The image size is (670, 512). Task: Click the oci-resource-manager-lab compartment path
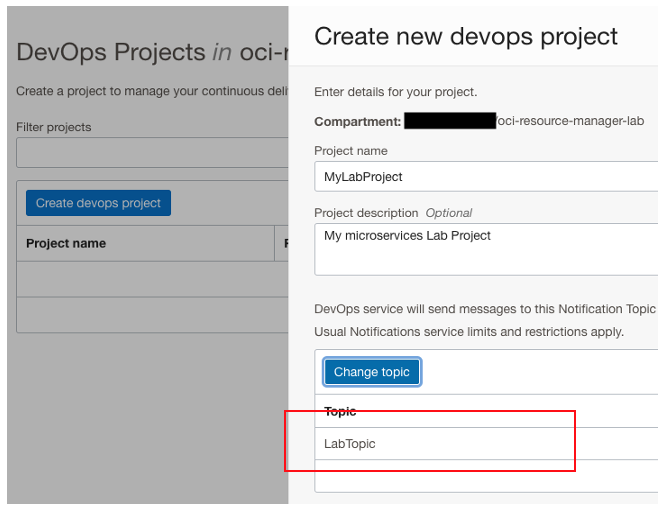[x=572, y=121]
